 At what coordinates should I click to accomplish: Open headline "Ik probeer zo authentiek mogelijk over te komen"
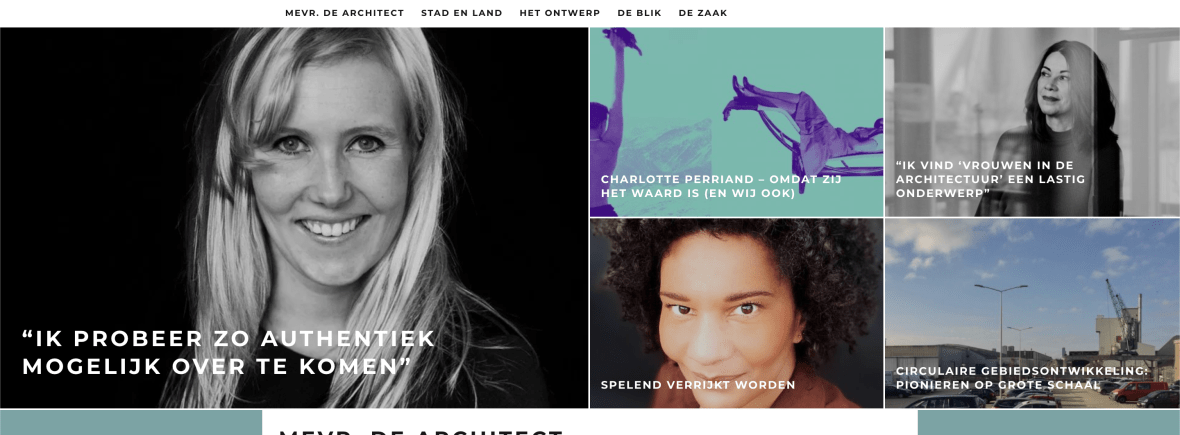point(229,352)
